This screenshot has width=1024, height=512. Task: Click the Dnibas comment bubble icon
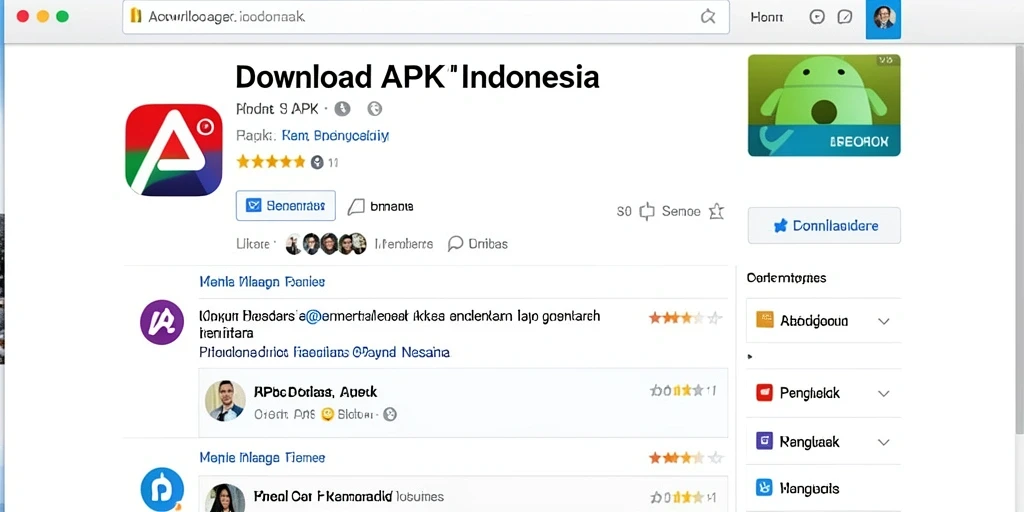pyautogui.click(x=455, y=244)
